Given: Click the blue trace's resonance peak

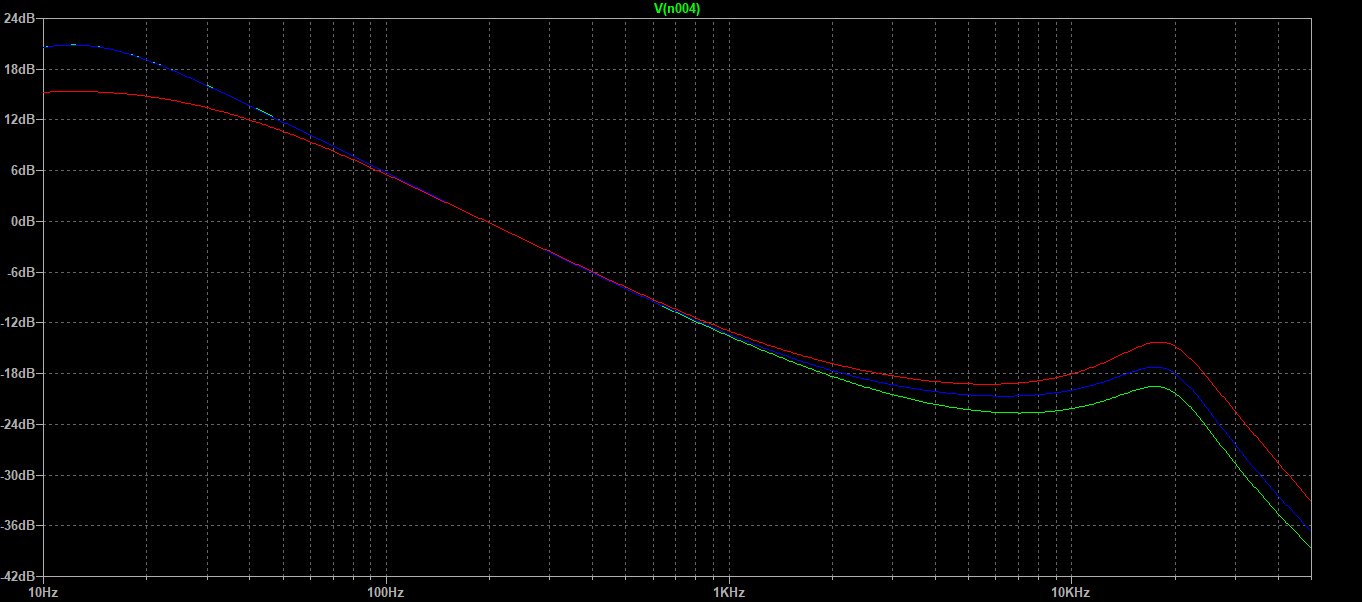Looking at the screenshot, I should tap(1158, 367).
